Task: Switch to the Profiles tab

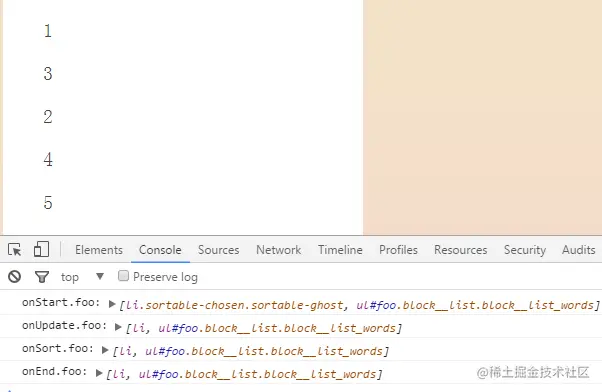Action: 398,250
